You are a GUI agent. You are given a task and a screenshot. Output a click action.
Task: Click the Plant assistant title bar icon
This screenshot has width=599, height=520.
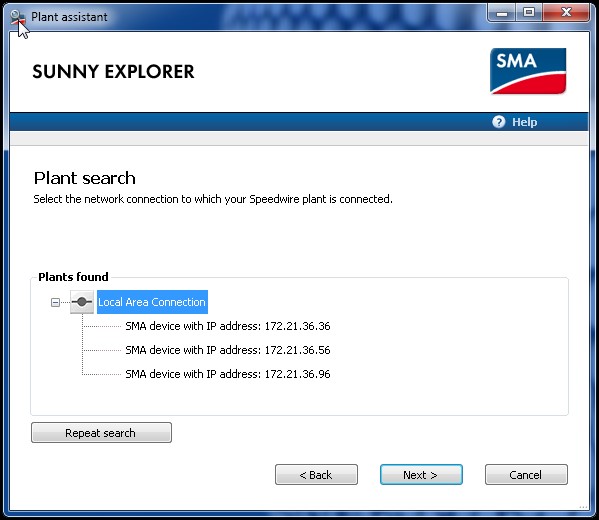pos(18,18)
